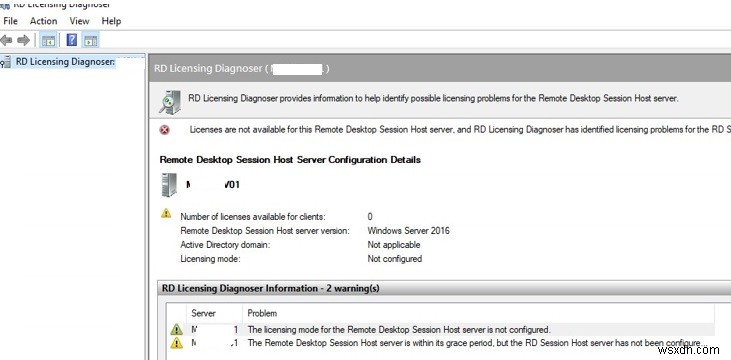Screen dimensions: 731x360
Task: Click the Forward arrow toolbar icon
Action: 23,41
